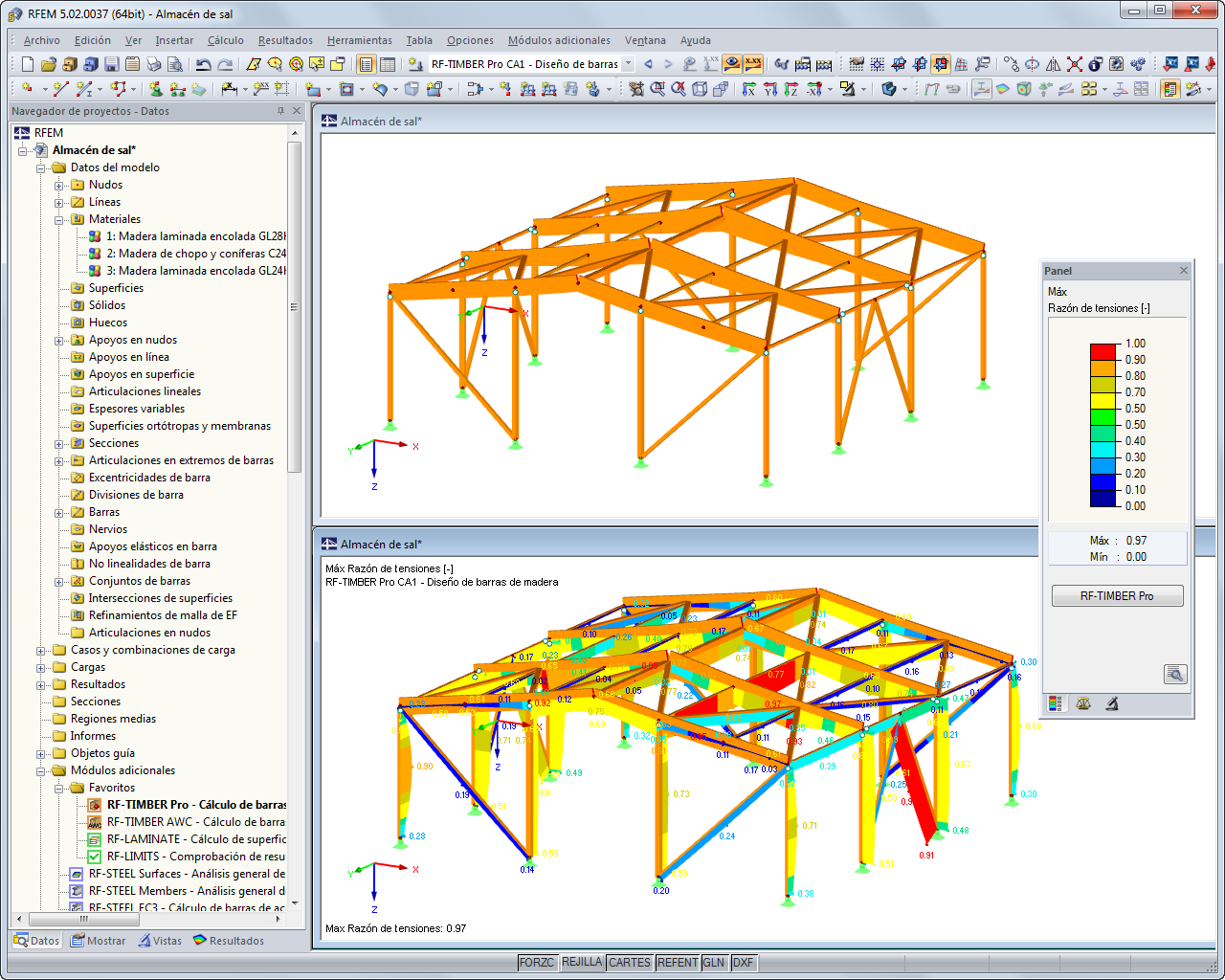Expand the Cargas tree node
This screenshot has height=980, width=1225.
point(41,667)
